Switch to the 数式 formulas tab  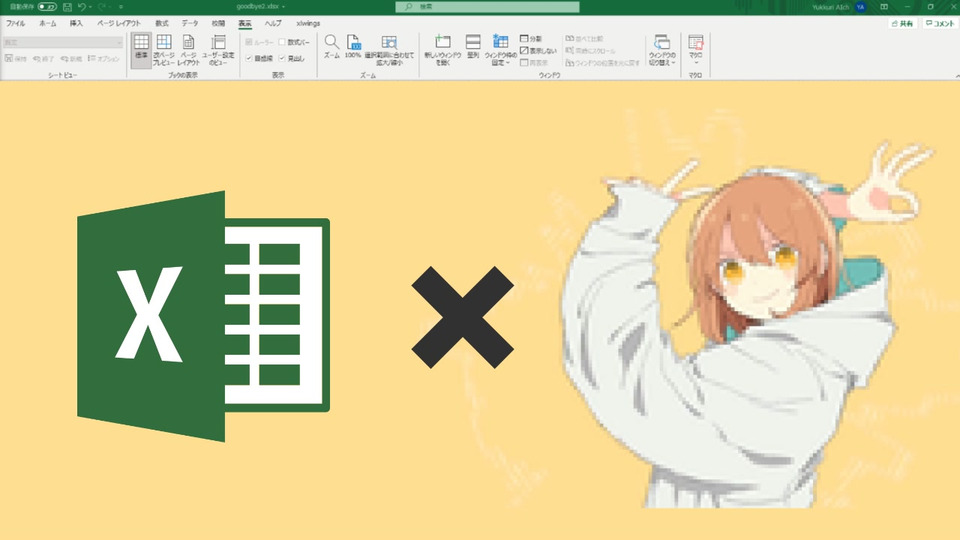click(x=162, y=23)
